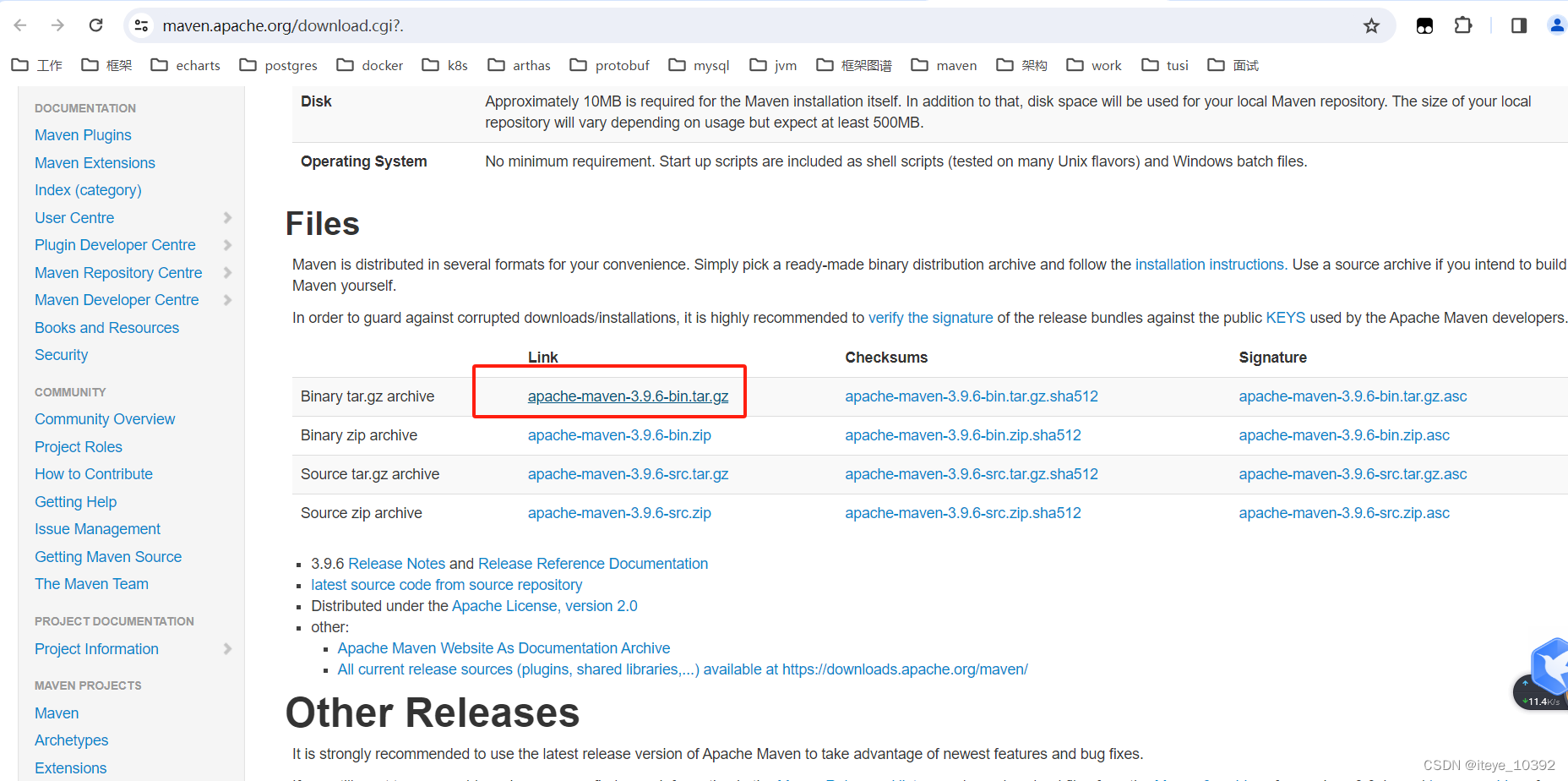The image size is (1568, 781).
Task: Open the 框架图谱 bookmark folder
Action: click(x=854, y=65)
